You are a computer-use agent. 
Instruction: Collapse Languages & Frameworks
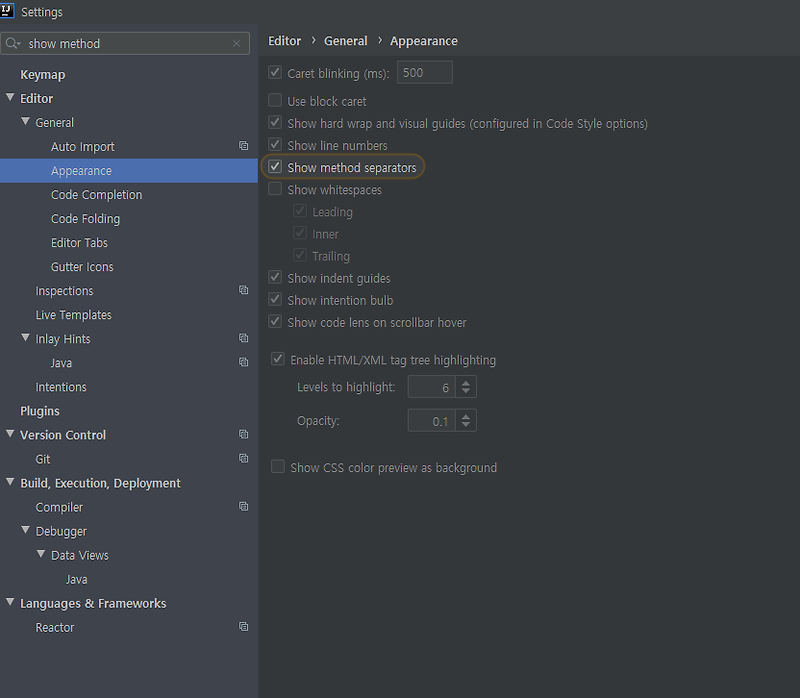point(9,603)
